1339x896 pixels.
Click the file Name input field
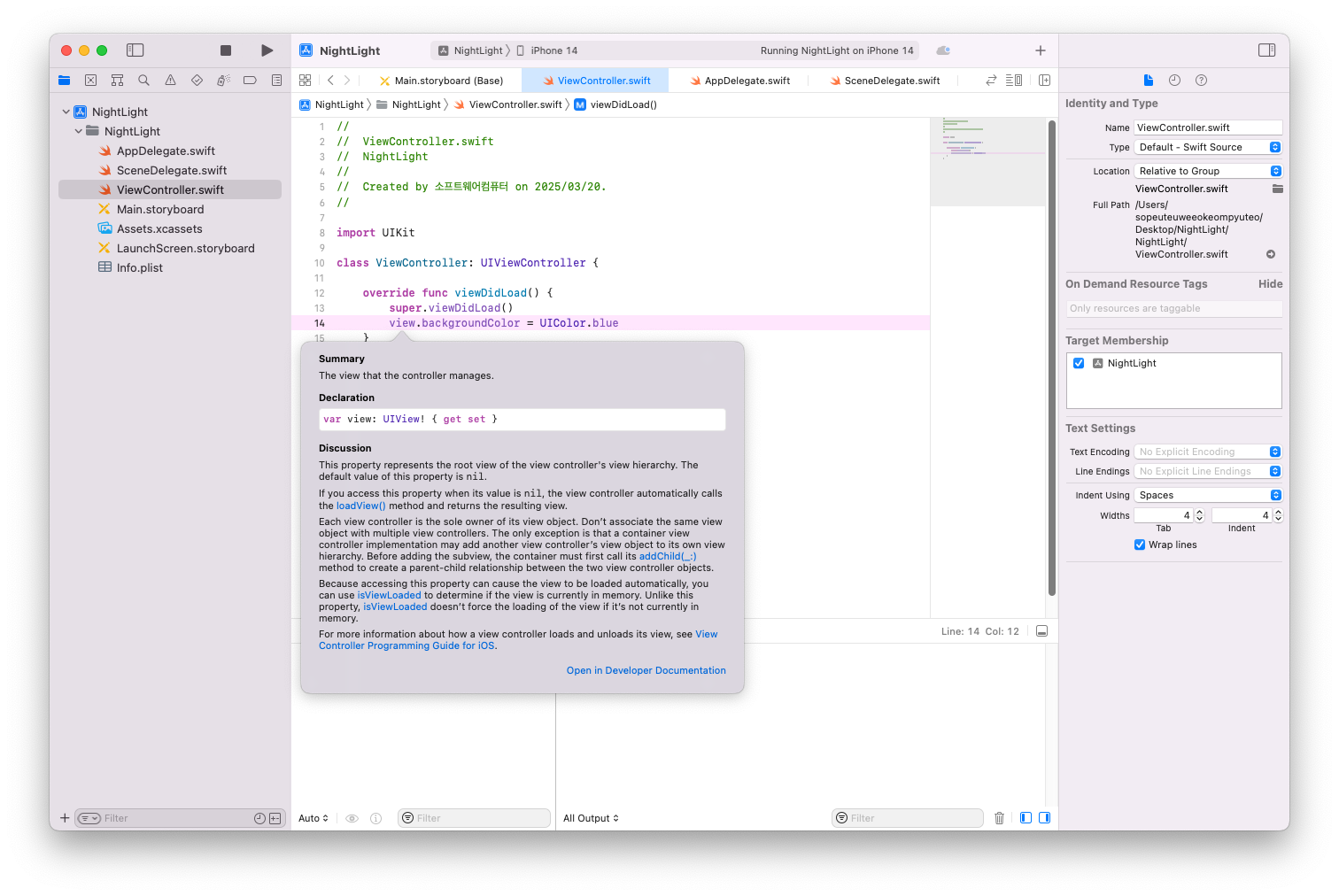[1208, 127]
